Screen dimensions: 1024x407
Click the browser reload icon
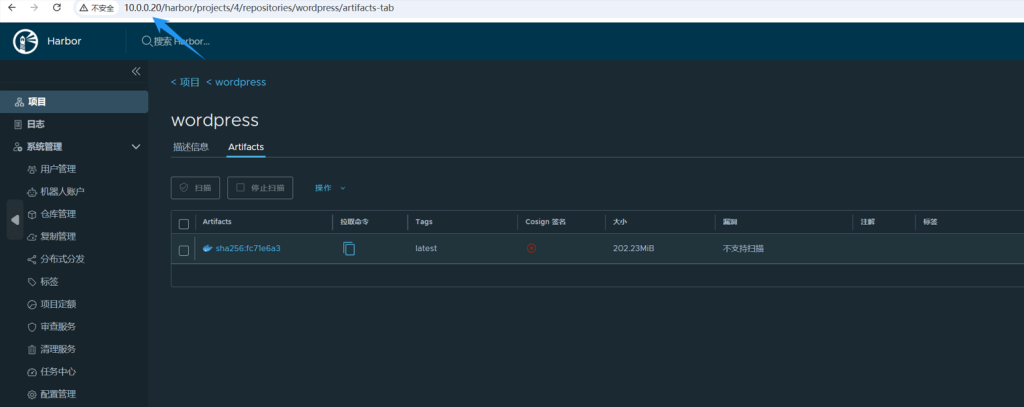59,8
